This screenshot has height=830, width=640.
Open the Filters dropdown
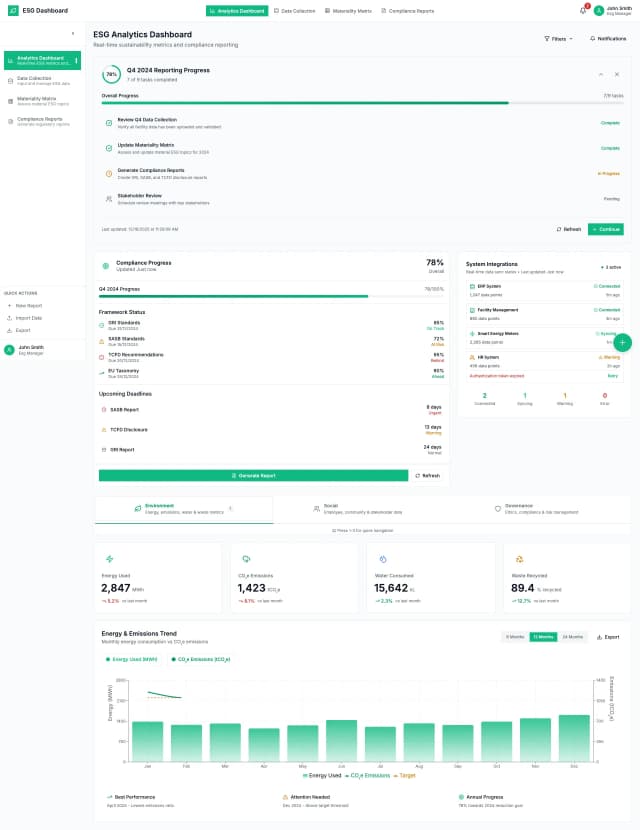click(558, 38)
